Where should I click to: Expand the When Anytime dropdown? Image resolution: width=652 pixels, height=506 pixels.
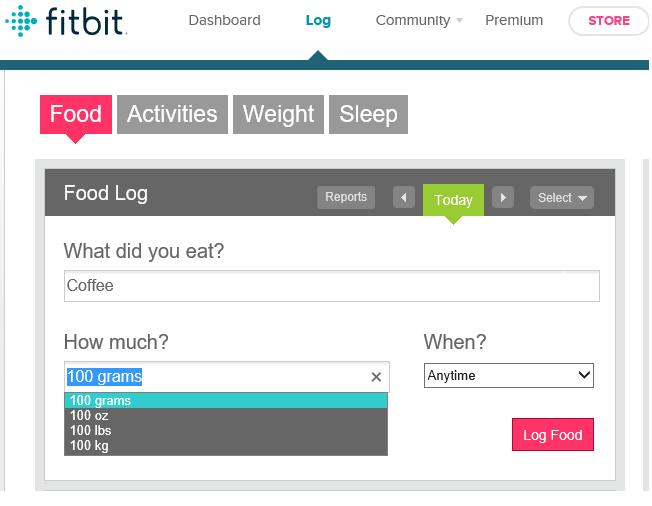pos(508,376)
